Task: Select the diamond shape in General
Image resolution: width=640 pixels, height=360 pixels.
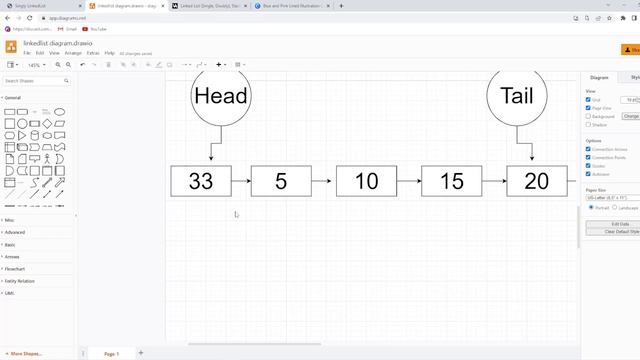Action: click(x=47, y=124)
